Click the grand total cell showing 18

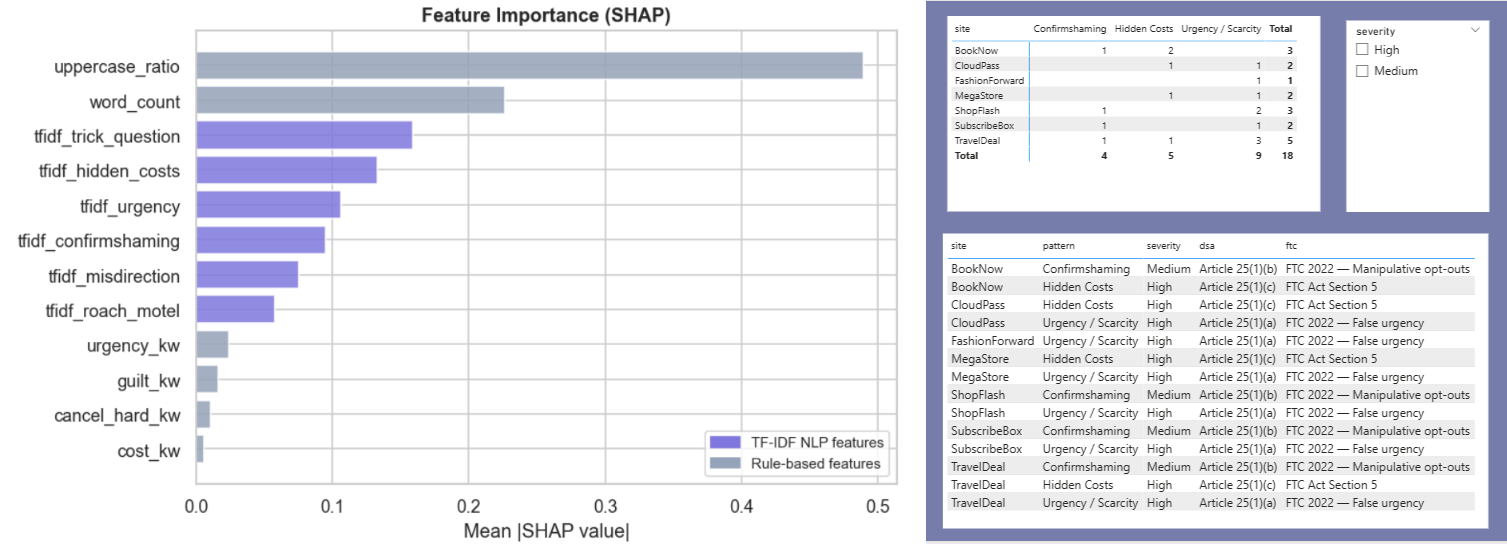[x=1286, y=156]
